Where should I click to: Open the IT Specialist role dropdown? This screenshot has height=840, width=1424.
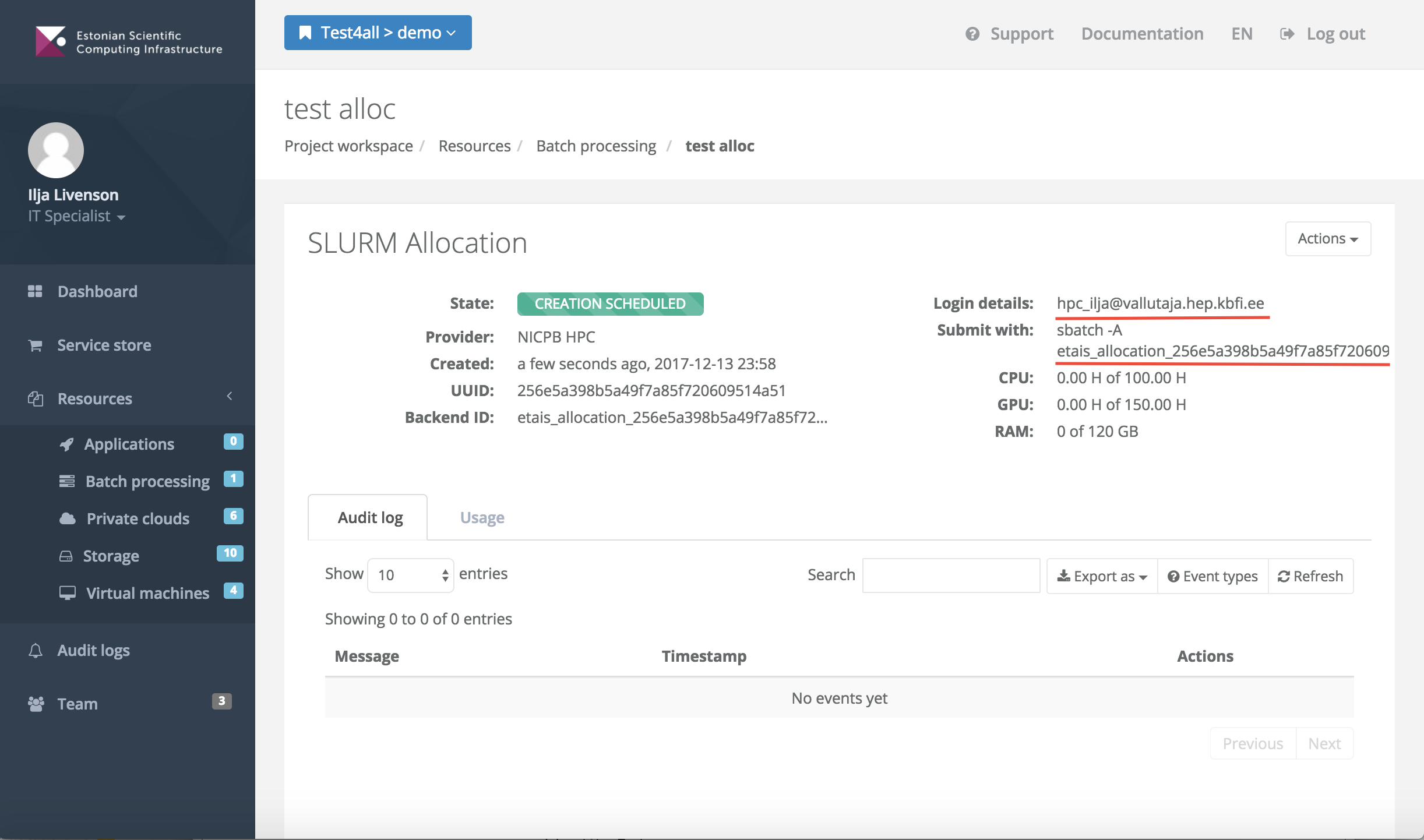[x=77, y=216]
